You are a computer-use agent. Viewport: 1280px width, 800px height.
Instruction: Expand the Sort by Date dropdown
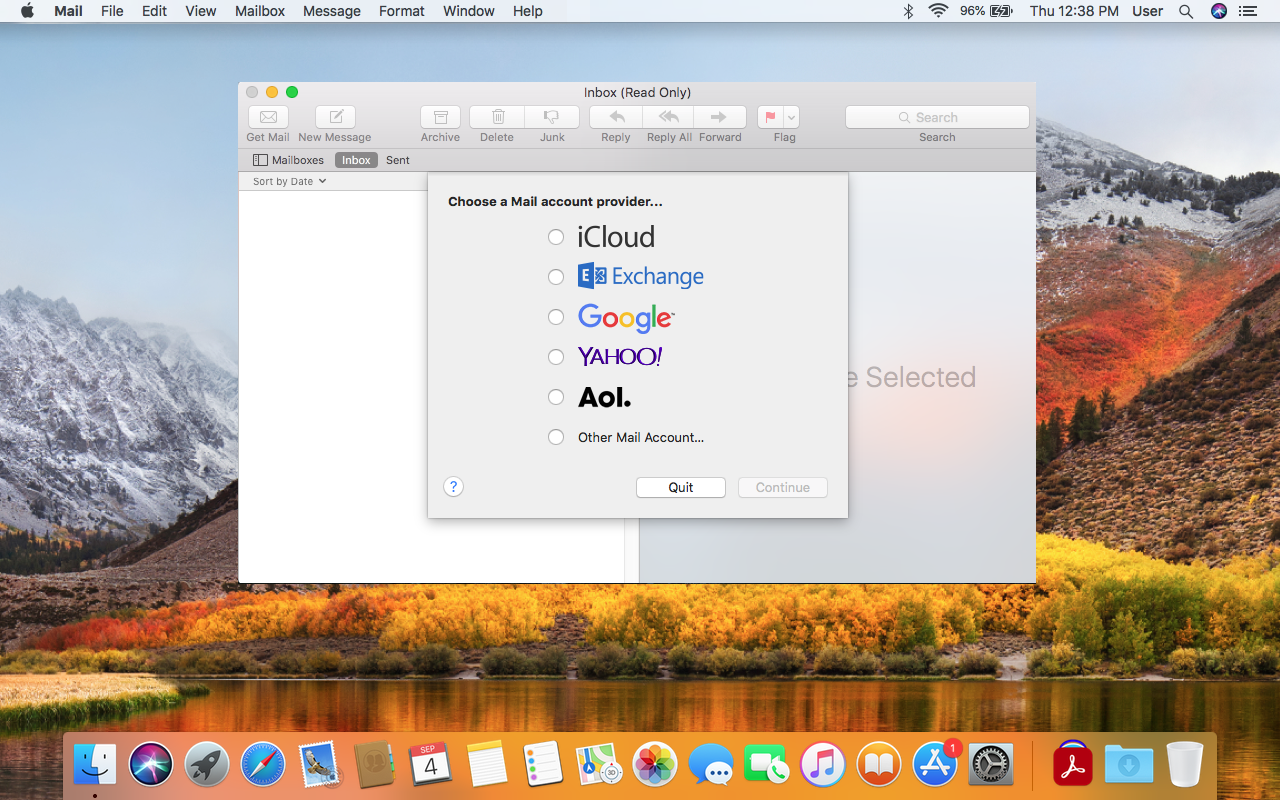tap(290, 182)
